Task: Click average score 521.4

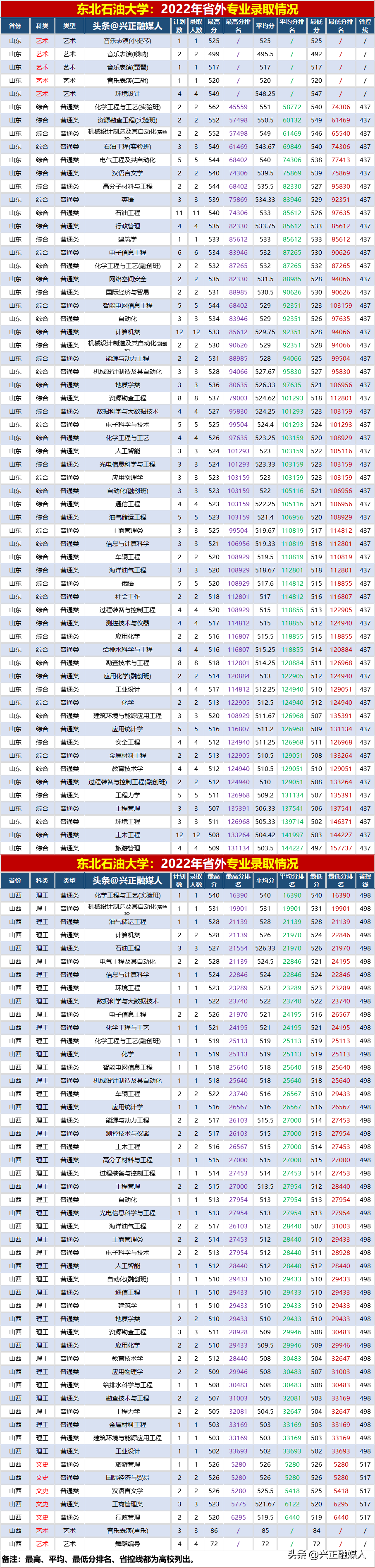Action: pos(265,517)
